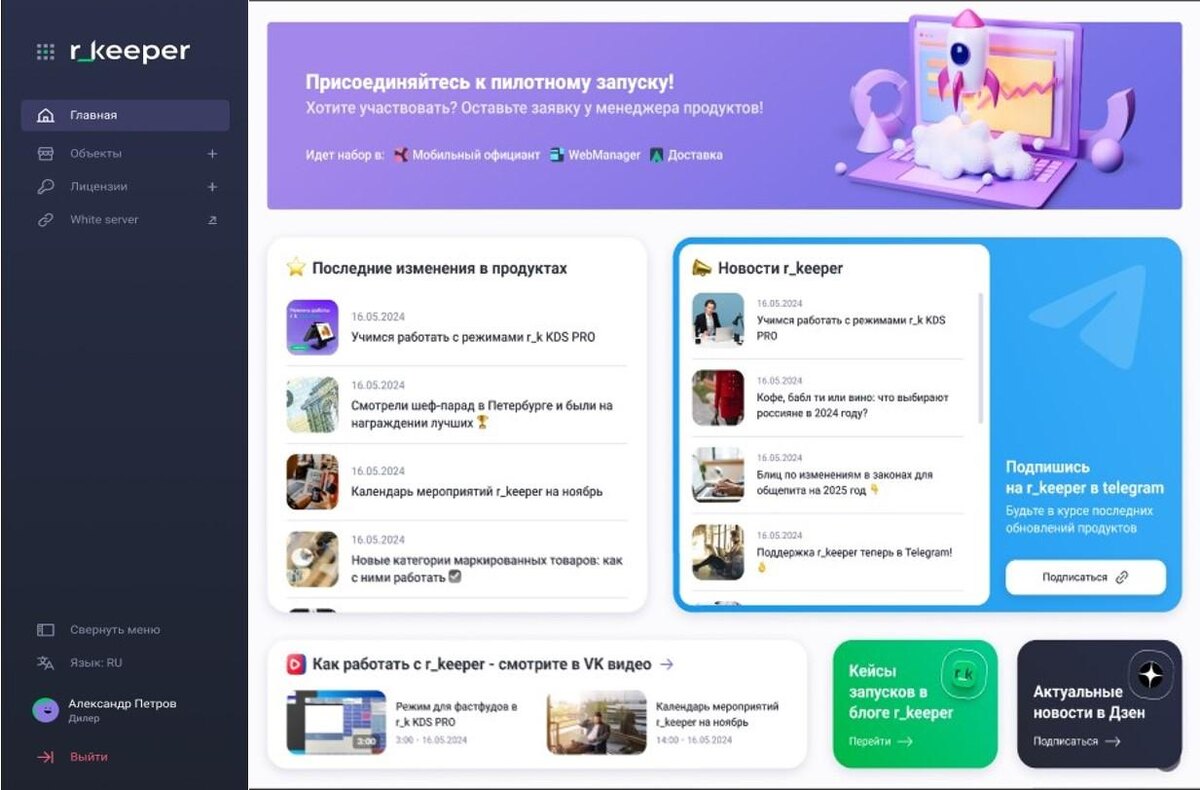Viewport: 1200px width, 790px height.
Task: Click the collapse menu panel icon
Action: pos(45,630)
